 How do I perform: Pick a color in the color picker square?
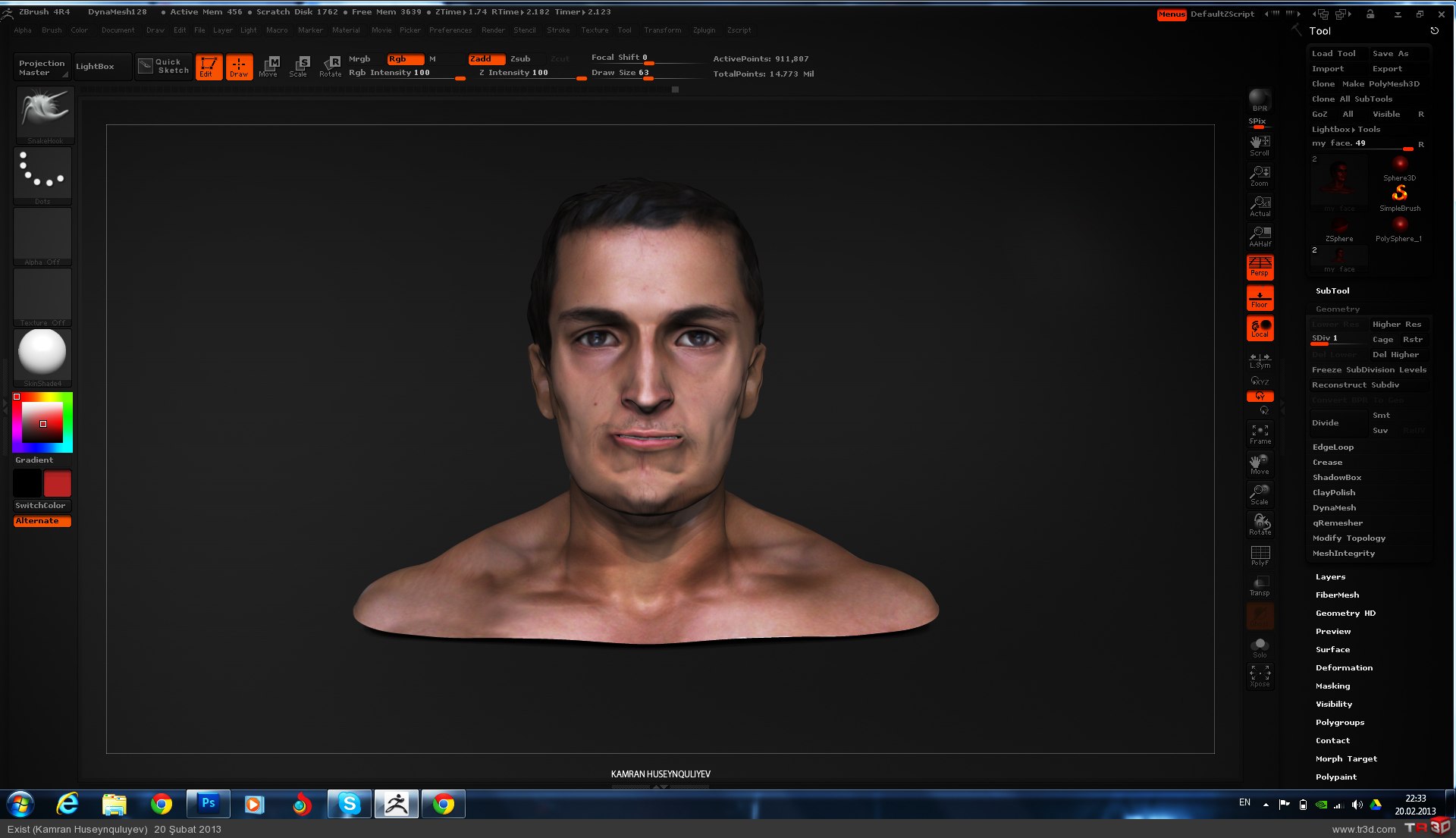pyautogui.click(x=42, y=422)
